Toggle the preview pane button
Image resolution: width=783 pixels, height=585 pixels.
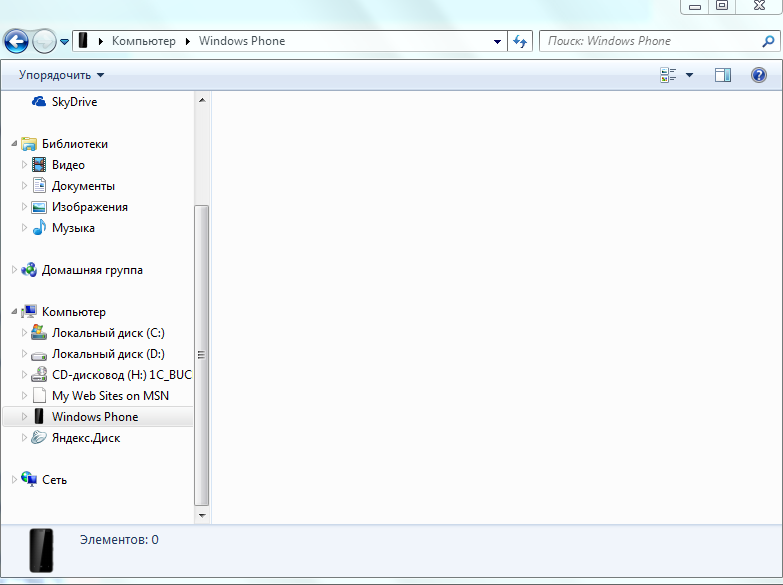click(x=723, y=75)
